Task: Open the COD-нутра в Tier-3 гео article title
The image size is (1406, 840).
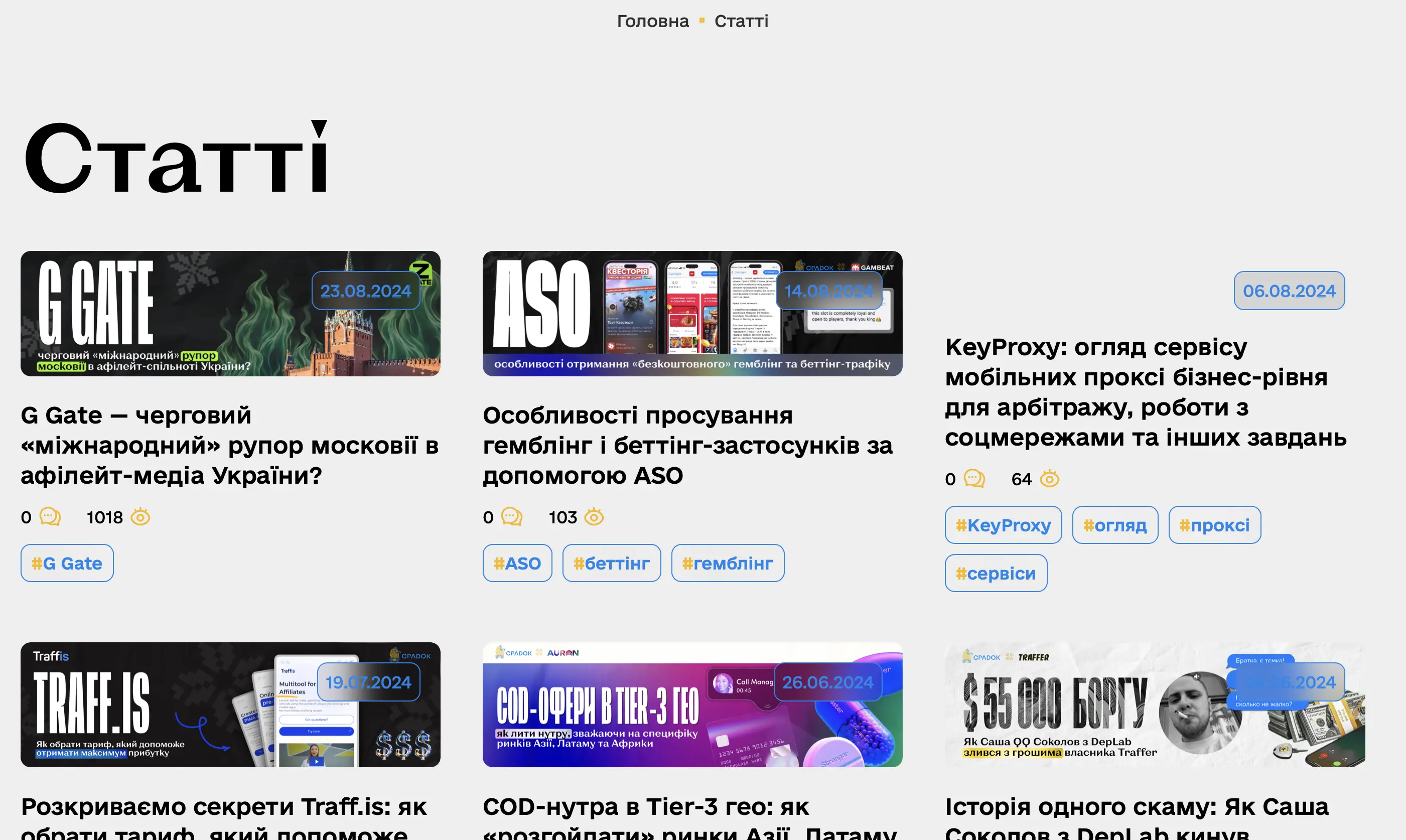Action: click(x=689, y=817)
